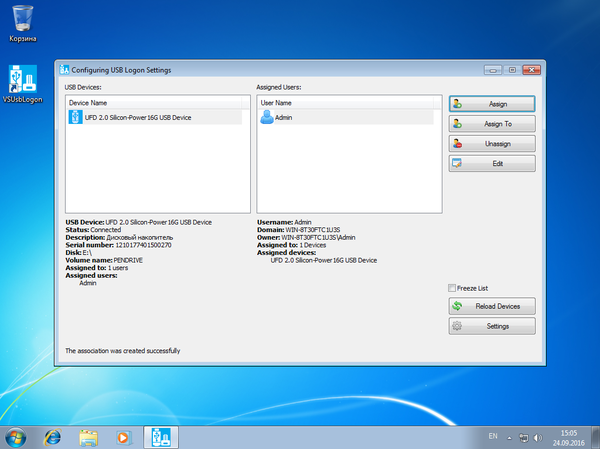600x449 pixels.
Task: Open the Settings dialog
Action: pos(492,326)
